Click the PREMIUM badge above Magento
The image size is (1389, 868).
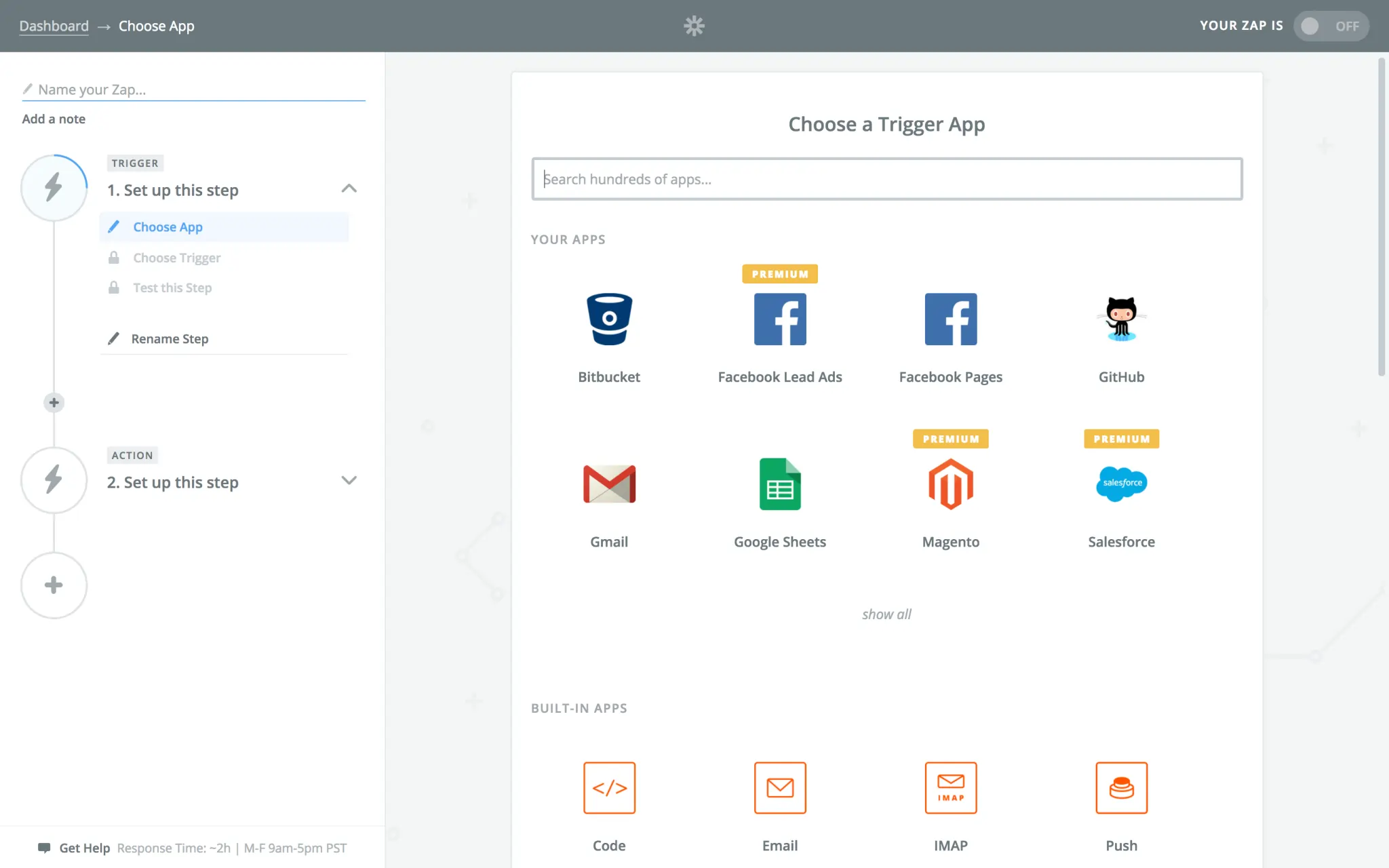click(951, 439)
